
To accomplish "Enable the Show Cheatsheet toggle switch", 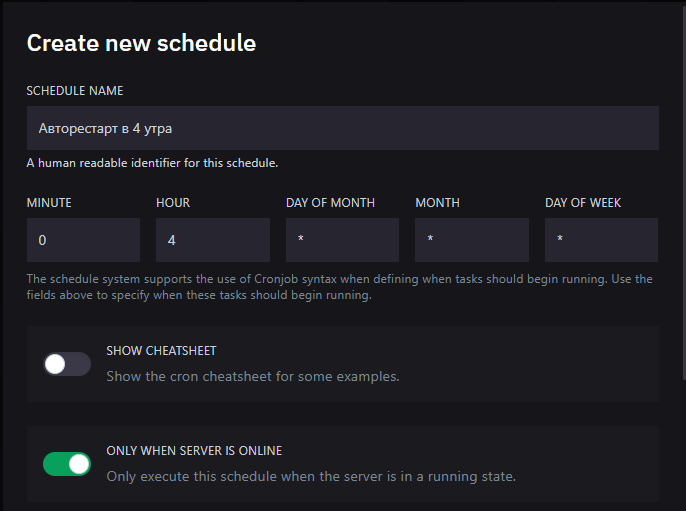I will 67,364.
